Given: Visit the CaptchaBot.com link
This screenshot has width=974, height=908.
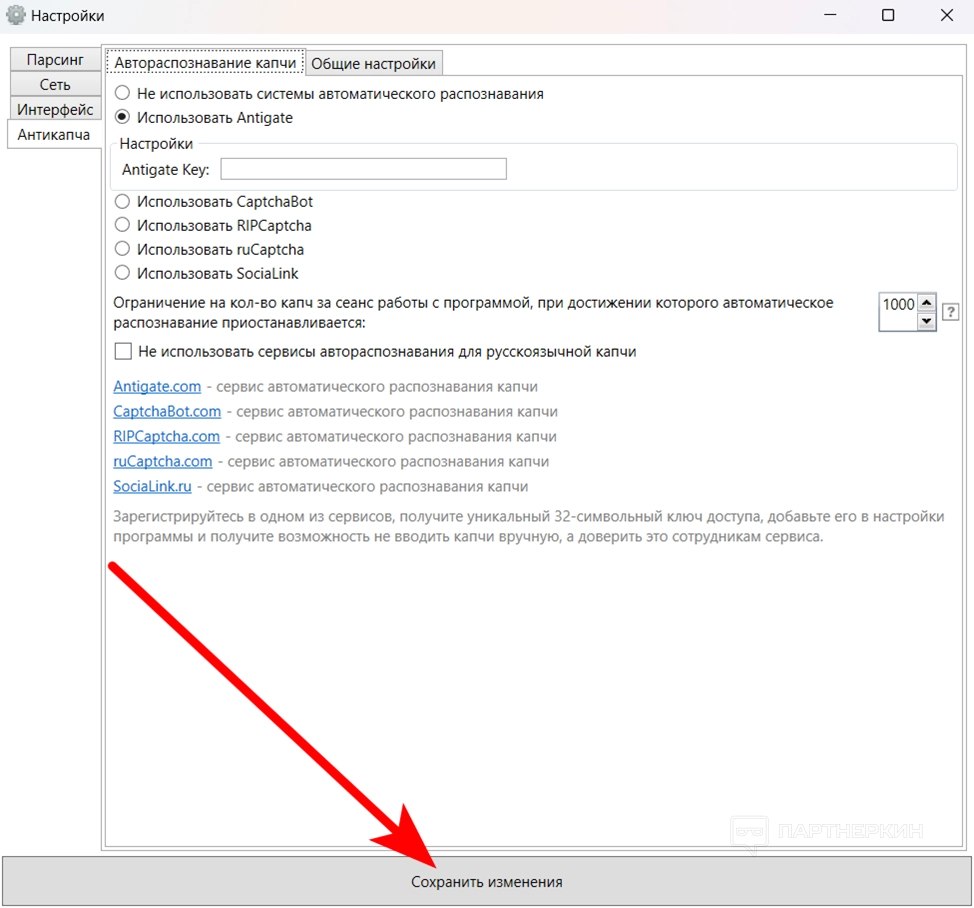Looking at the screenshot, I should coord(167,411).
